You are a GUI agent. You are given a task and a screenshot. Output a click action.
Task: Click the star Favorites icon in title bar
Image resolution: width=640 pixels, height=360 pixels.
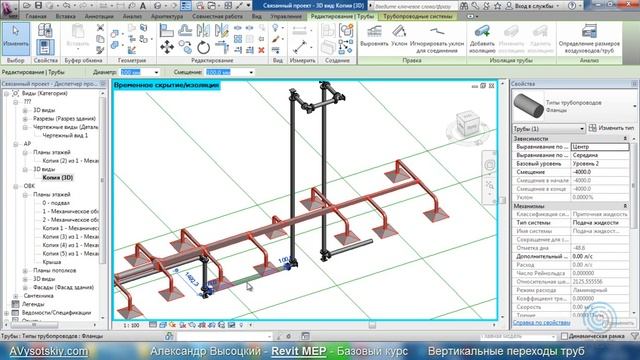coord(498,6)
